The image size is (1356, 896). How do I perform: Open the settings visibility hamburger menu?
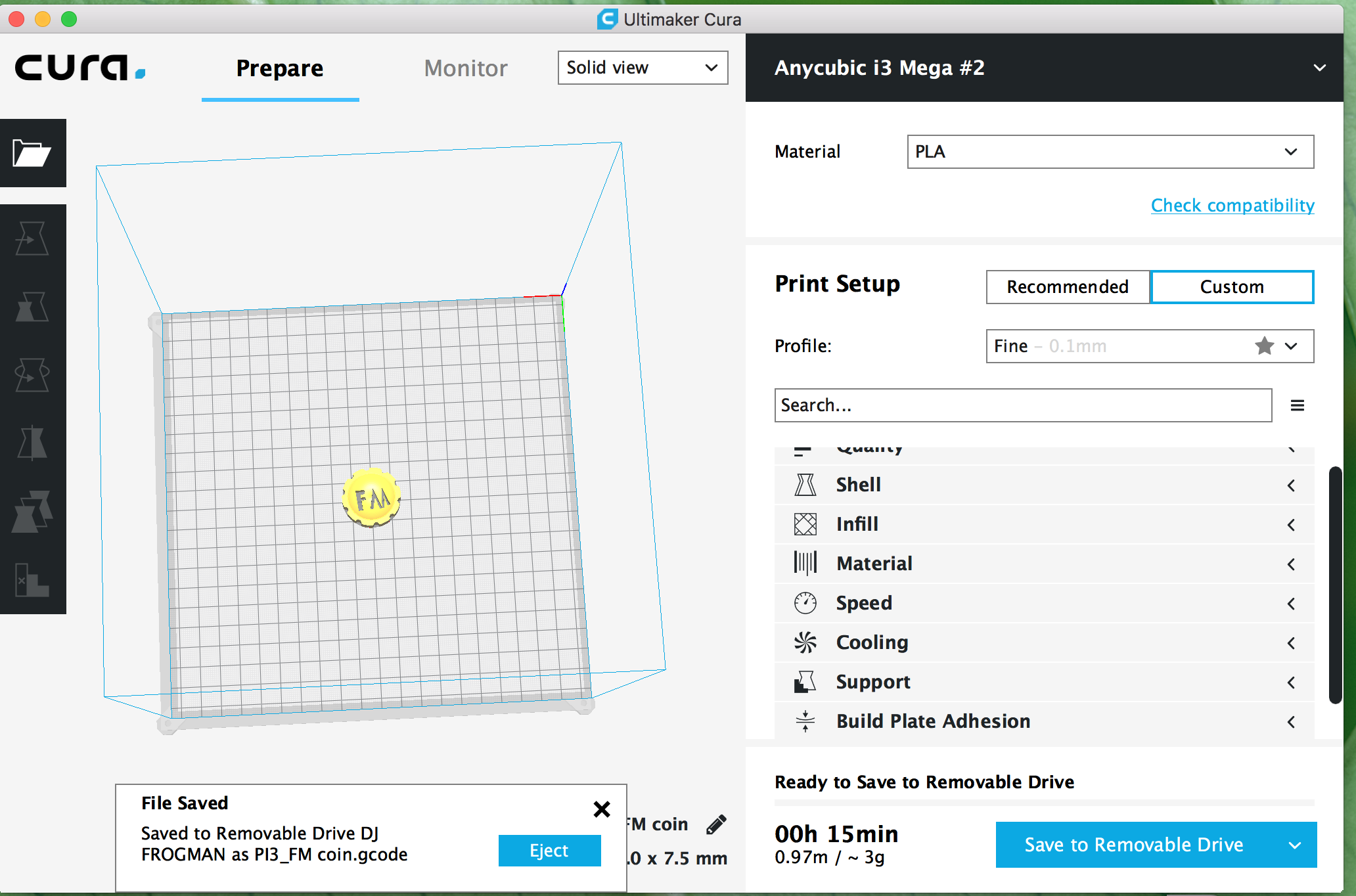[1298, 405]
